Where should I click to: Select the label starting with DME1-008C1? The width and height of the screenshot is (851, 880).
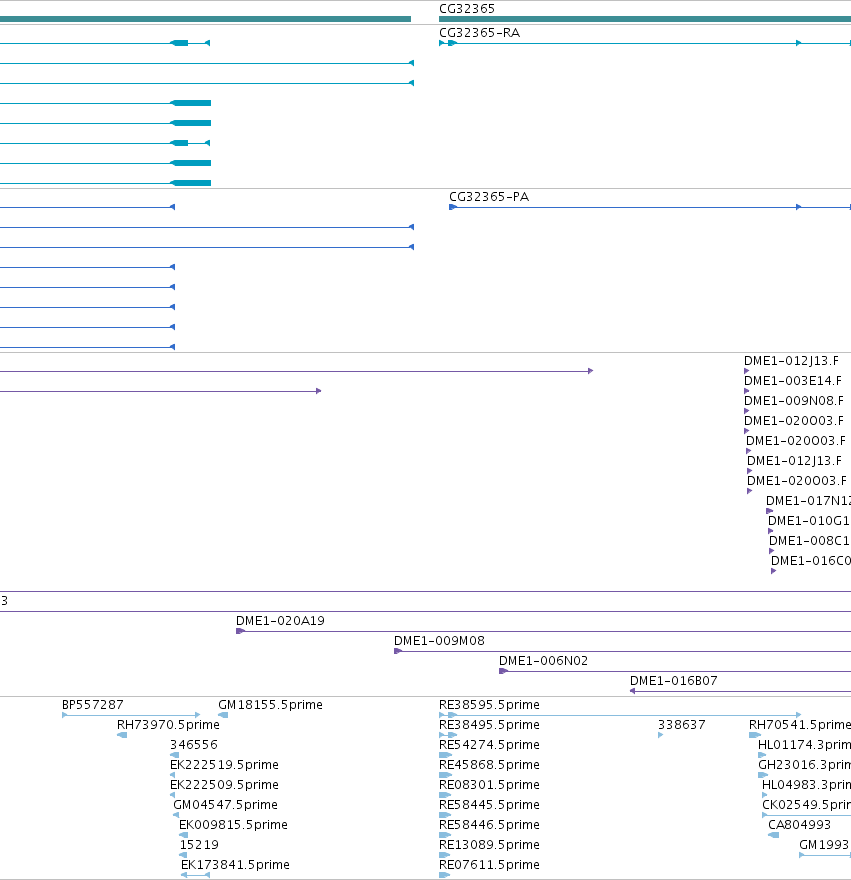pyautogui.click(x=809, y=541)
